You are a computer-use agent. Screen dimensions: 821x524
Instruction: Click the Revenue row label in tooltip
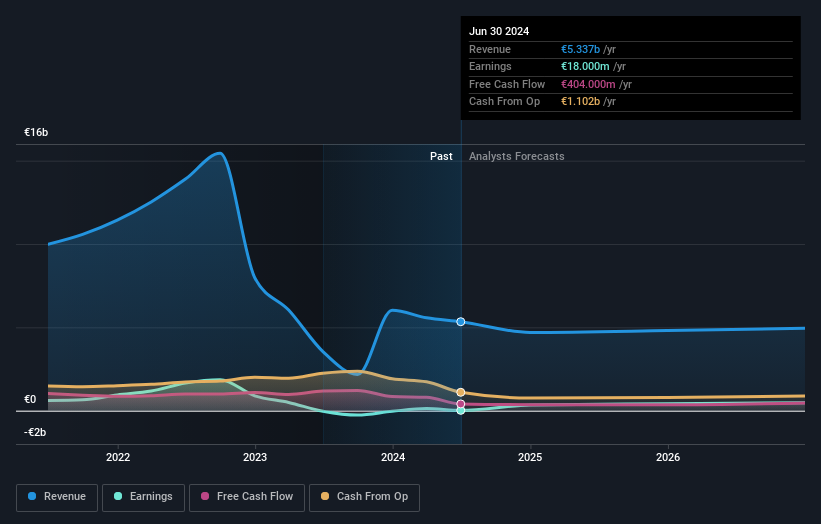(490, 49)
